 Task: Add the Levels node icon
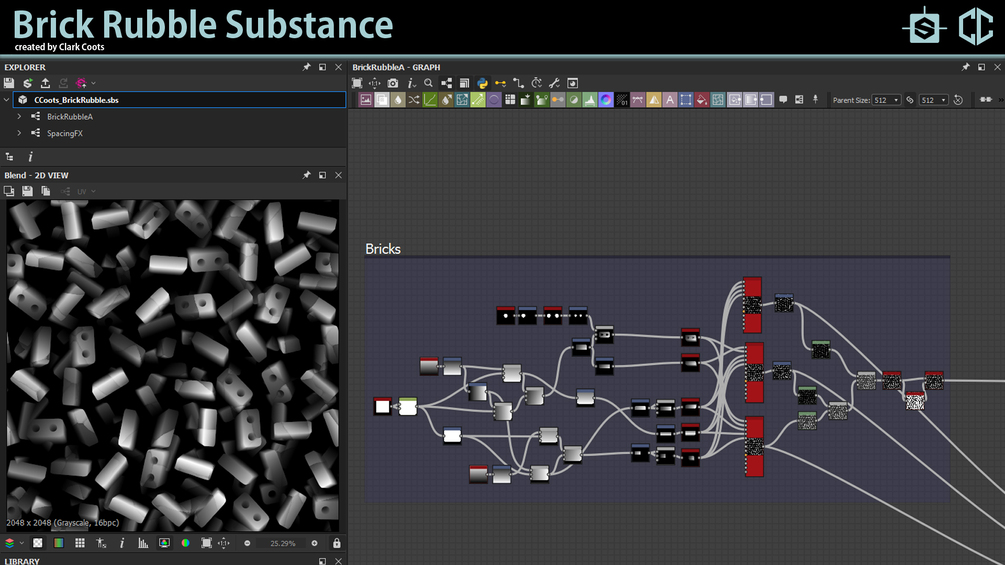590,100
